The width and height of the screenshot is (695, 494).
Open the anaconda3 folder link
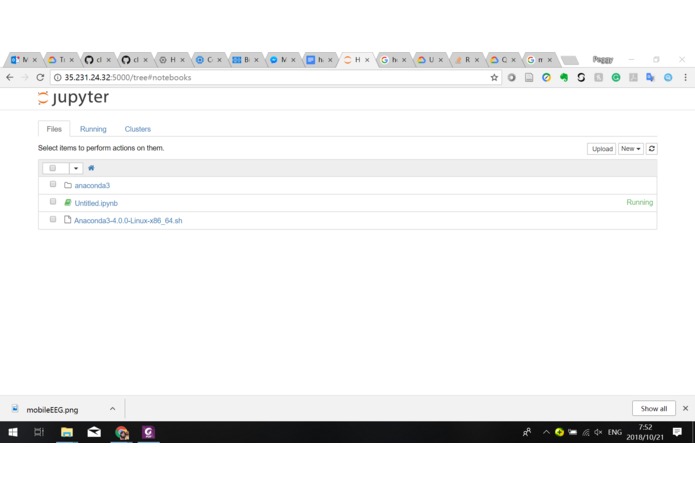92,186
